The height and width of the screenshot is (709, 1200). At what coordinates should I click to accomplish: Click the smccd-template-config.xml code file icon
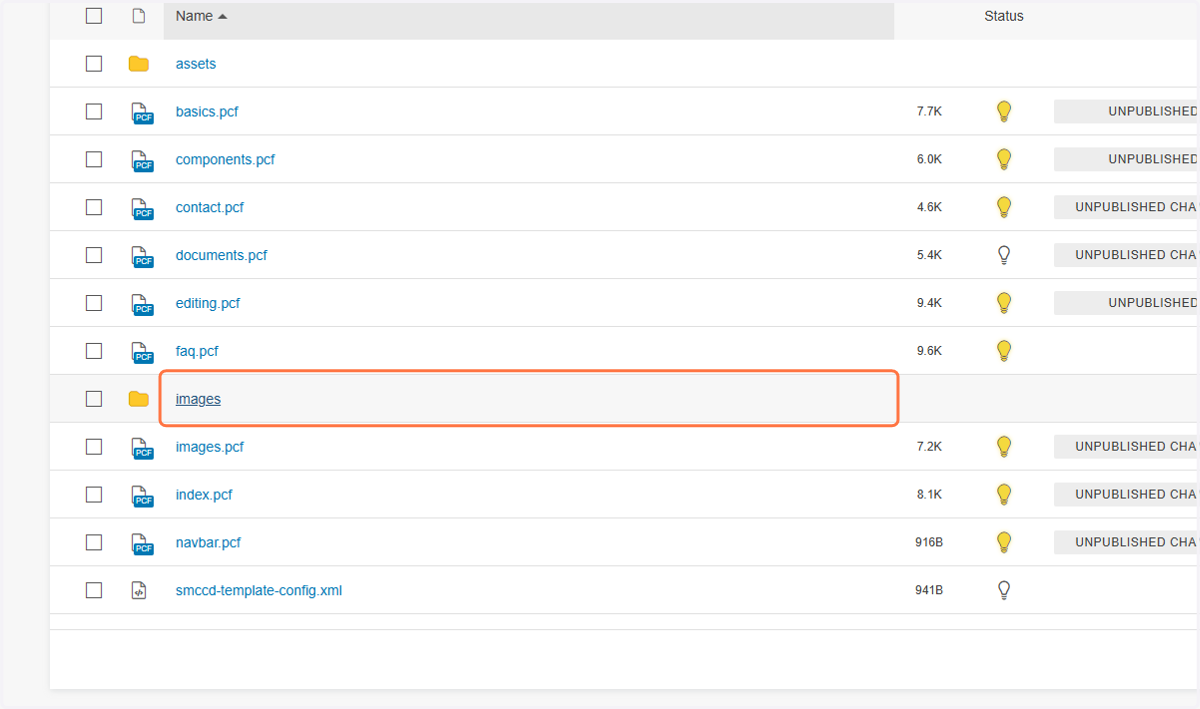[139, 590]
